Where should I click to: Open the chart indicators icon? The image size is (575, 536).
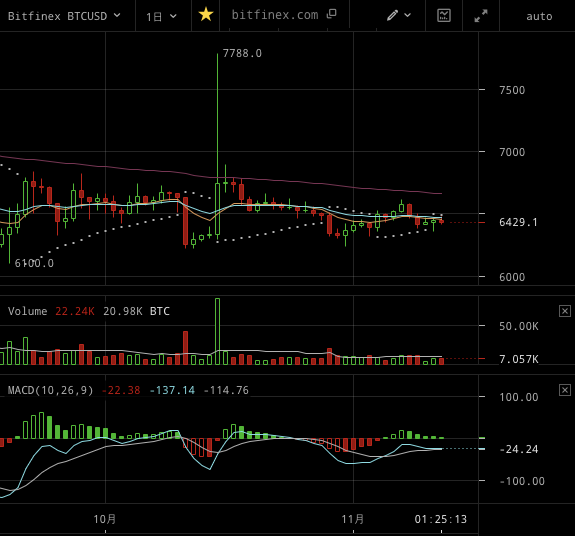444,15
